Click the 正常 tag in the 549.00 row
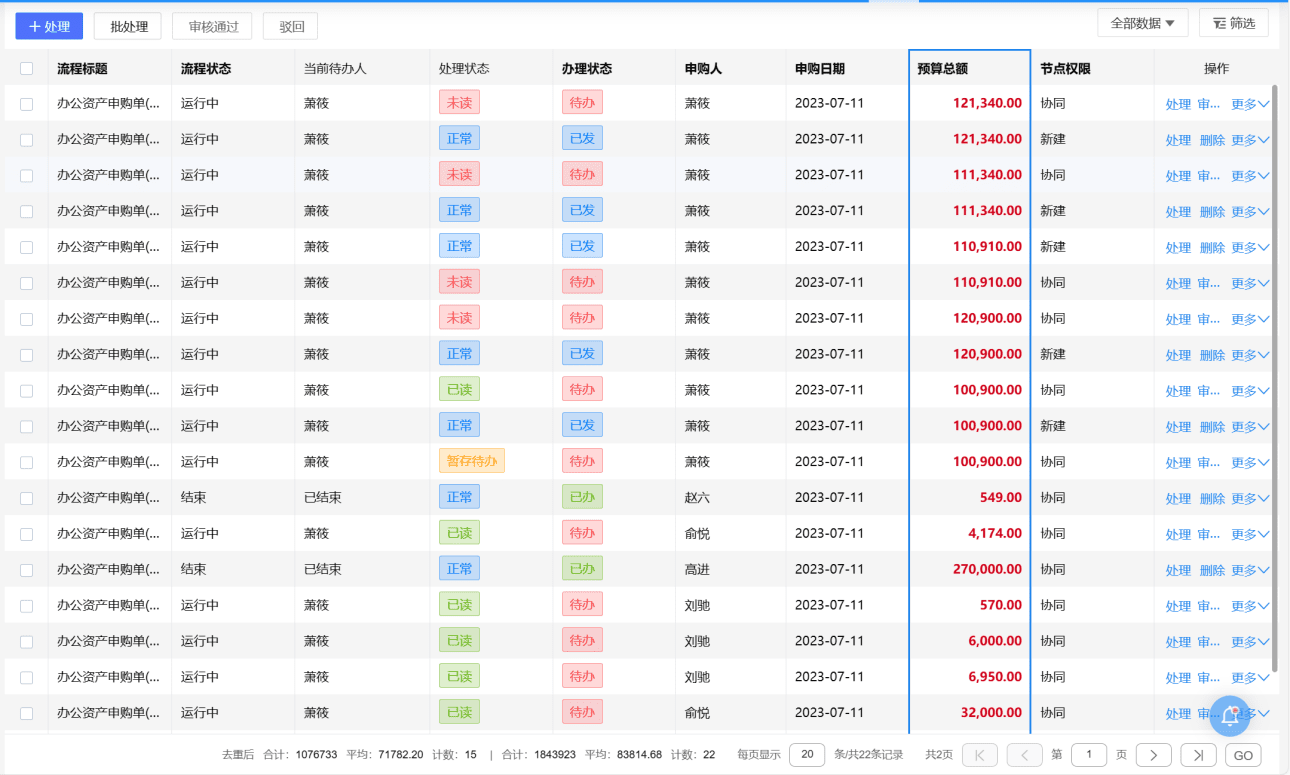Image resolution: width=1290 pixels, height=775 pixels. pyautogui.click(x=459, y=497)
